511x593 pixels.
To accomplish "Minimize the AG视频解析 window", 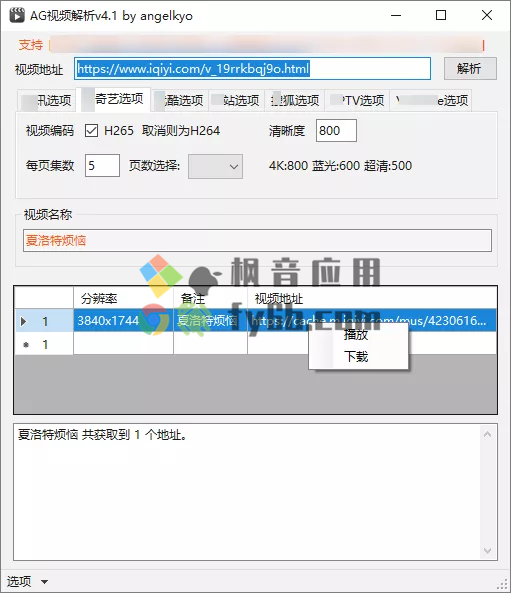I will 396,16.
